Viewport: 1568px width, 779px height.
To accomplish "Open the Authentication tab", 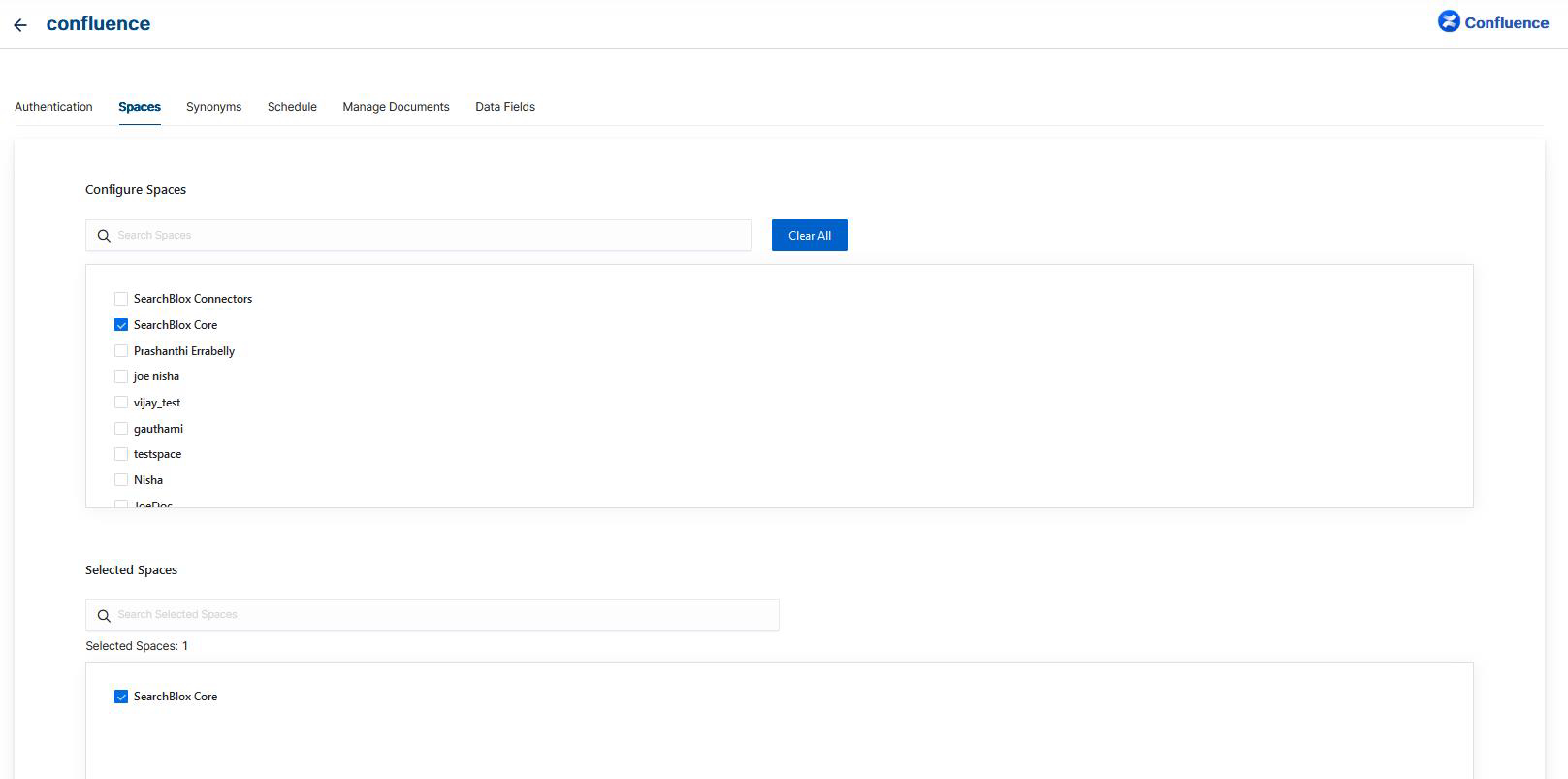I will 53,107.
